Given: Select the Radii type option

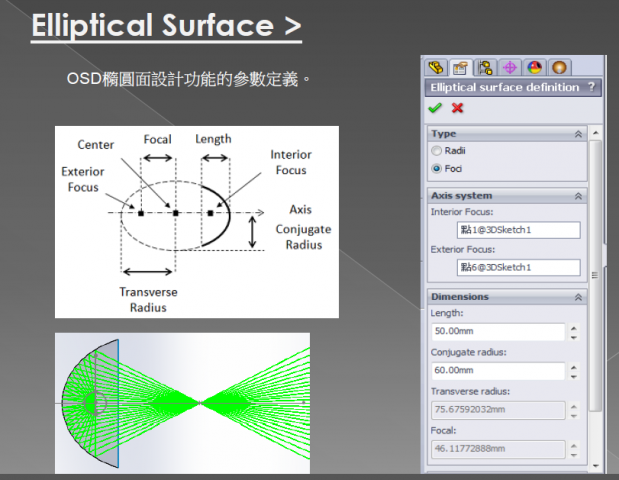Looking at the screenshot, I should click(436, 151).
